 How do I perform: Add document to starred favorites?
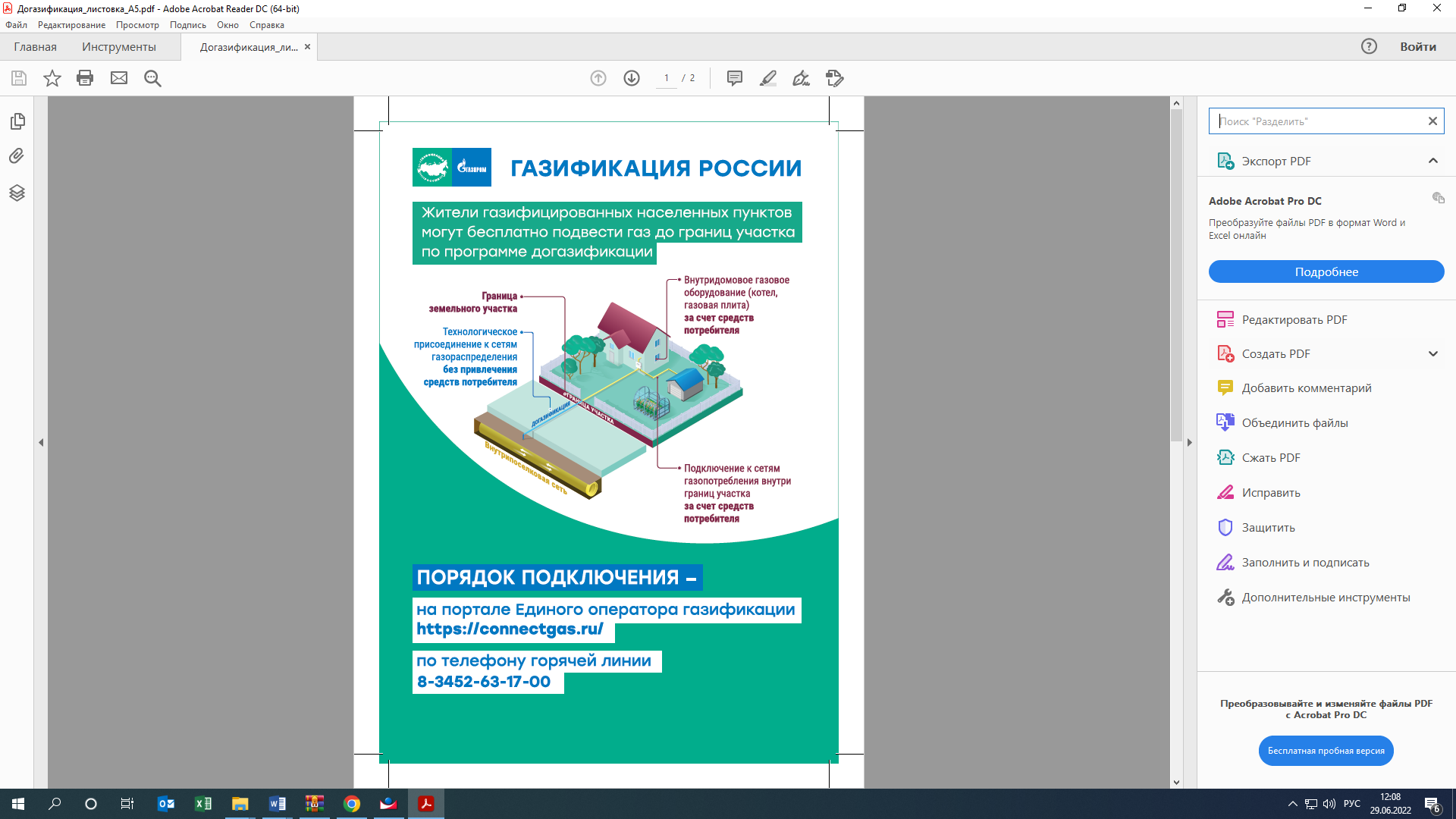tap(52, 78)
